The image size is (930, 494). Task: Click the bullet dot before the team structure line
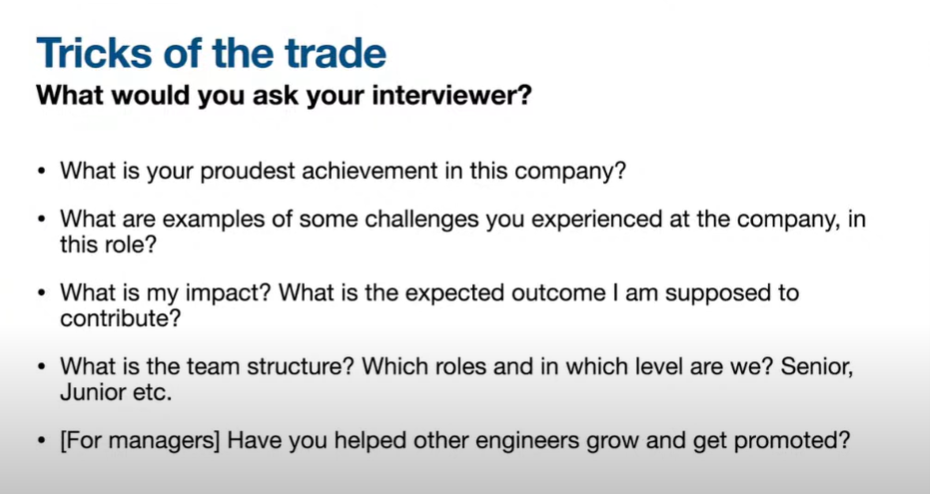pyautogui.click(x=41, y=367)
